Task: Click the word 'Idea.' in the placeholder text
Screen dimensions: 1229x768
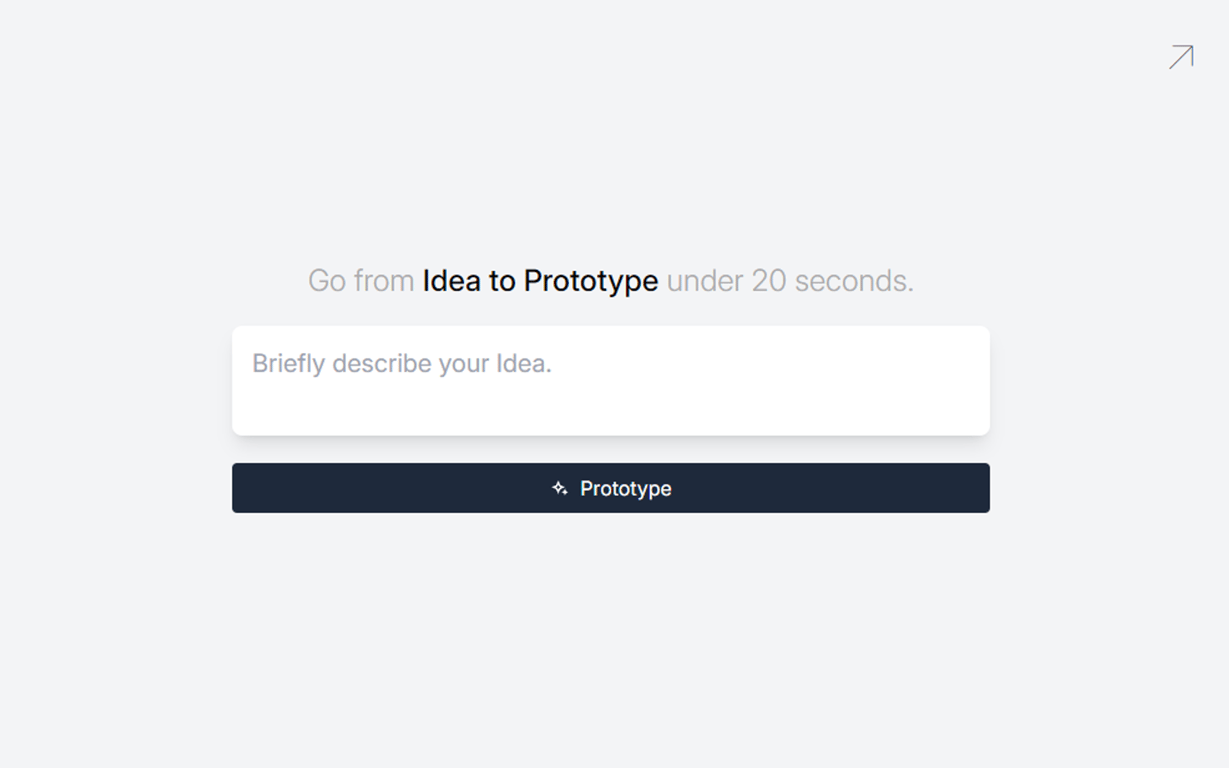Action: (524, 363)
